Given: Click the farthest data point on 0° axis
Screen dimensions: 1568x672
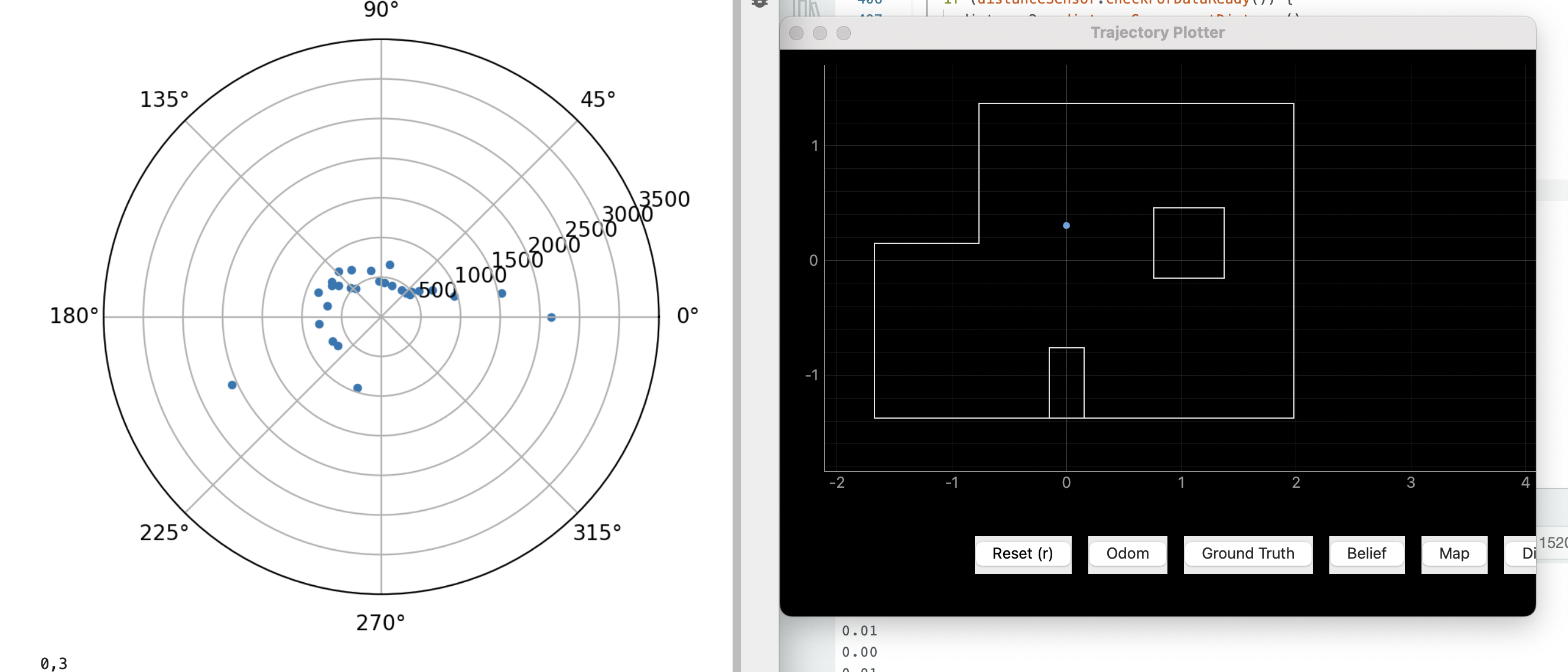Looking at the screenshot, I should (551, 318).
